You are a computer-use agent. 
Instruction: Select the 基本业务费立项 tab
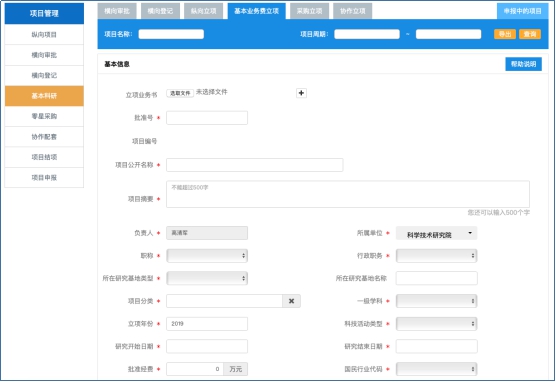point(256,11)
